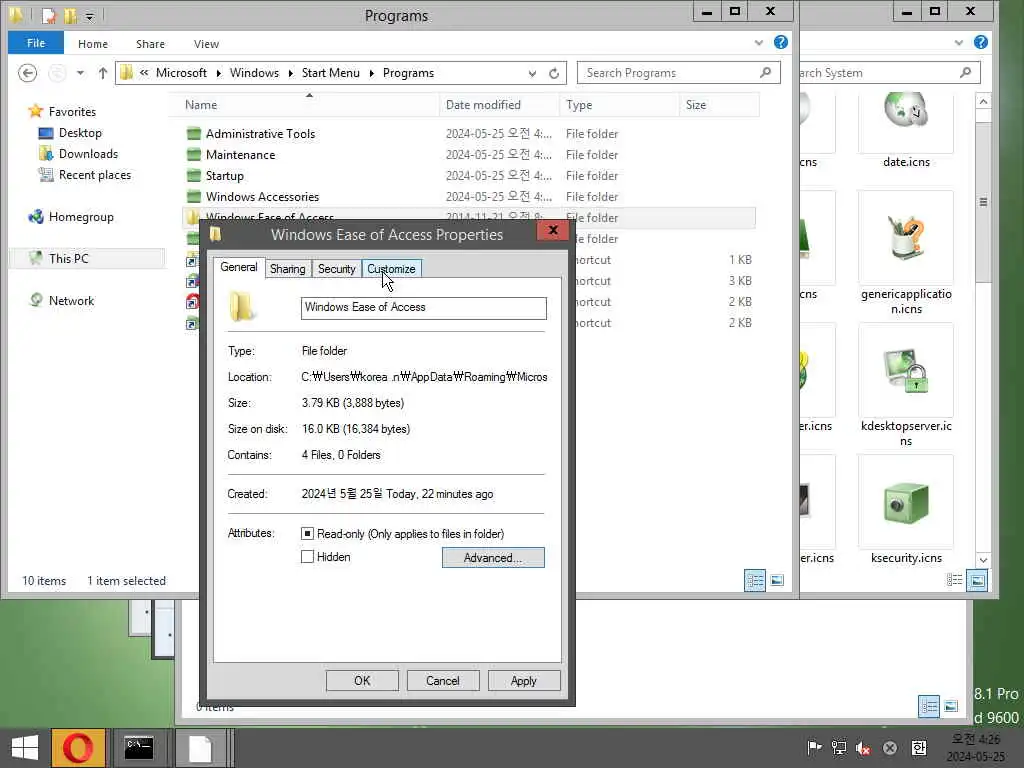Cancel the properties dialog

point(443,680)
